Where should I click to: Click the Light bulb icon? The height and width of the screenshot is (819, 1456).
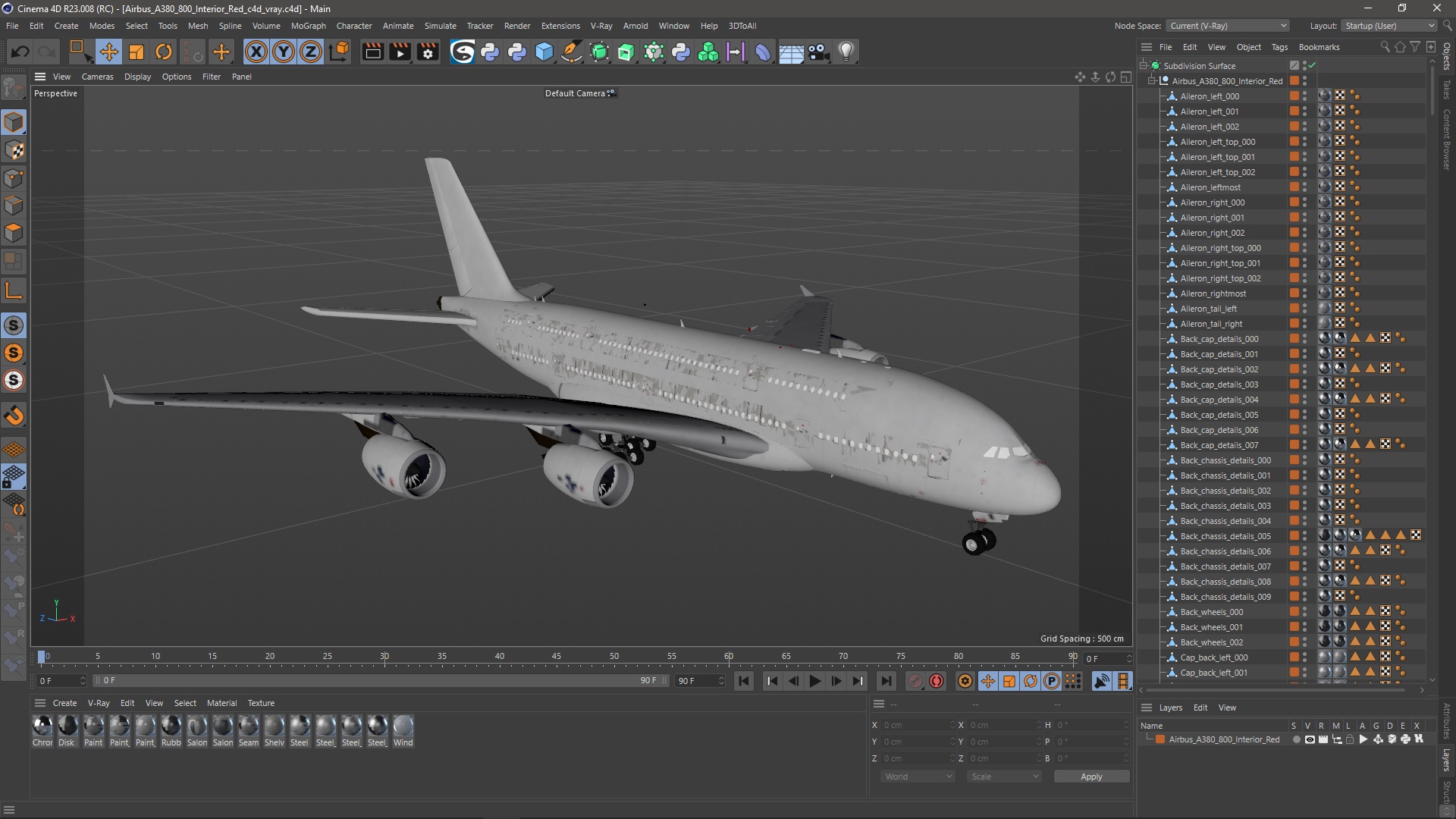(846, 52)
